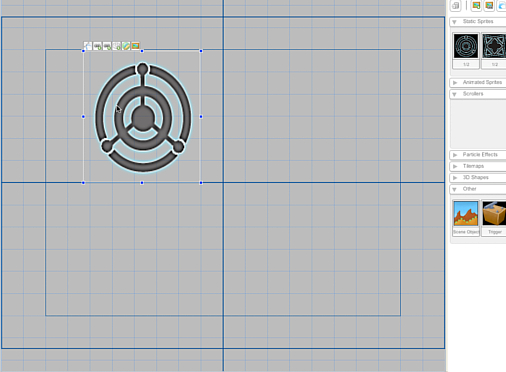Image resolution: width=506 pixels, height=372 pixels.
Task: Click the top-left selection handle of the sprite
Action: [x=83, y=51]
